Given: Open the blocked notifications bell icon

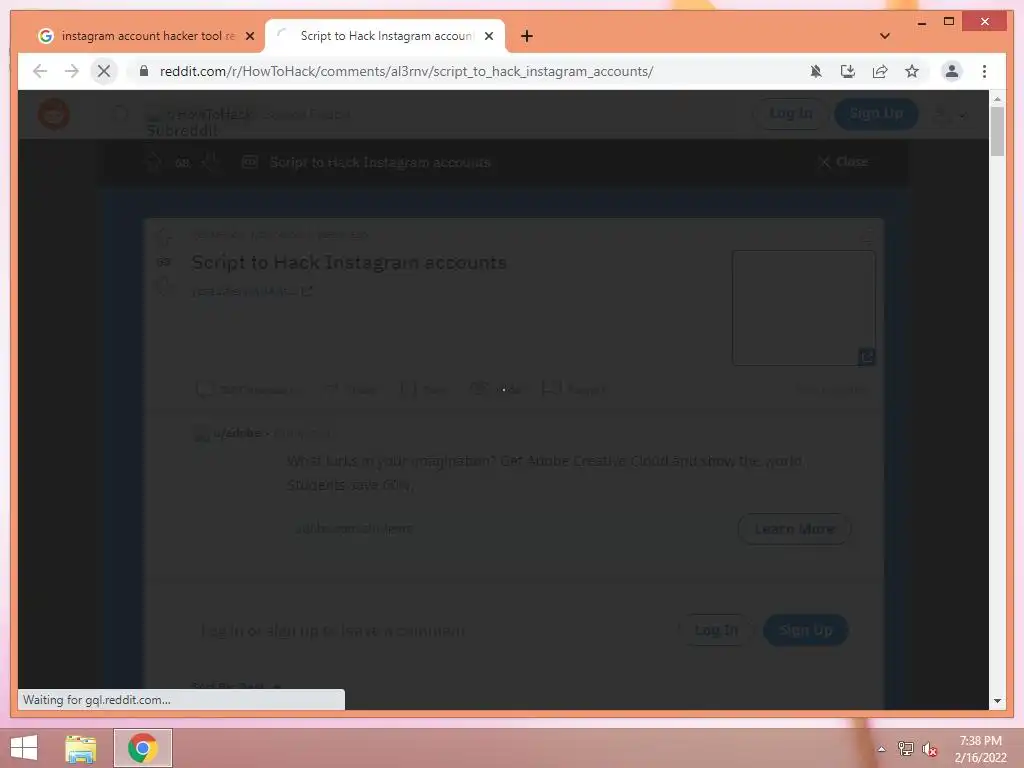Looking at the screenshot, I should (x=816, y=71).
